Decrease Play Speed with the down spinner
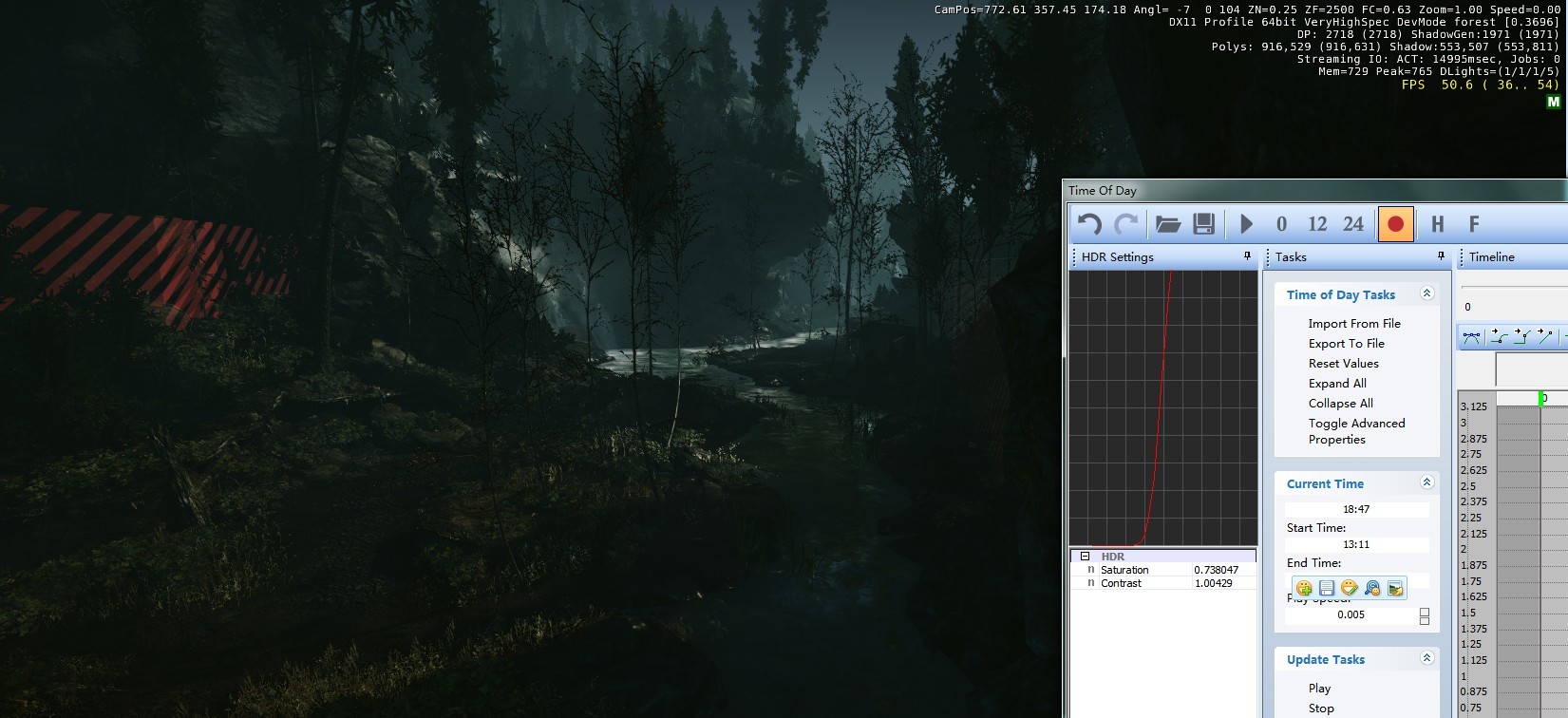Viewport: 1568px width, 718px height. point(1425,620)
